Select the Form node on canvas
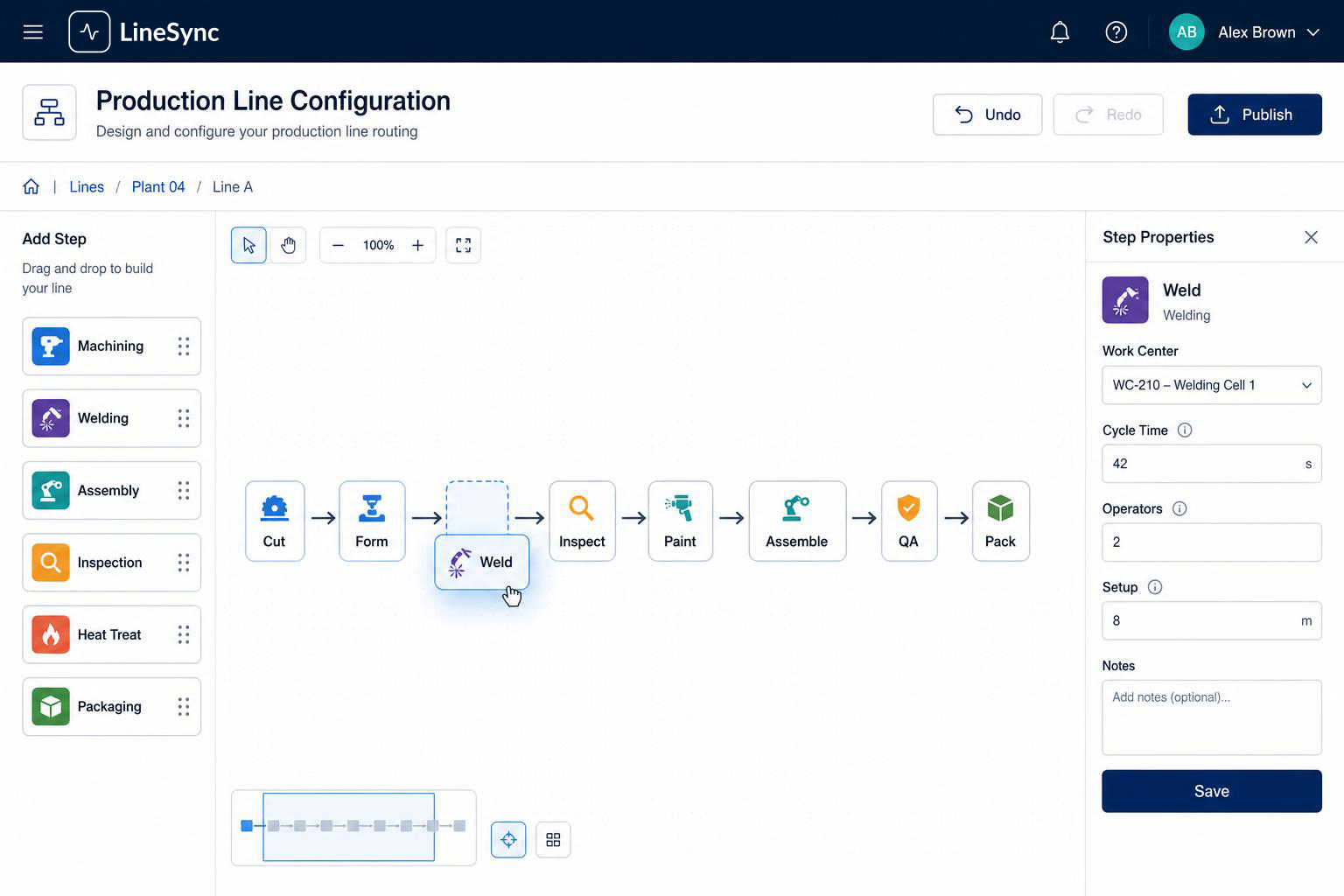The height and width of the screenshot is (896, 1344). [372, 521]
